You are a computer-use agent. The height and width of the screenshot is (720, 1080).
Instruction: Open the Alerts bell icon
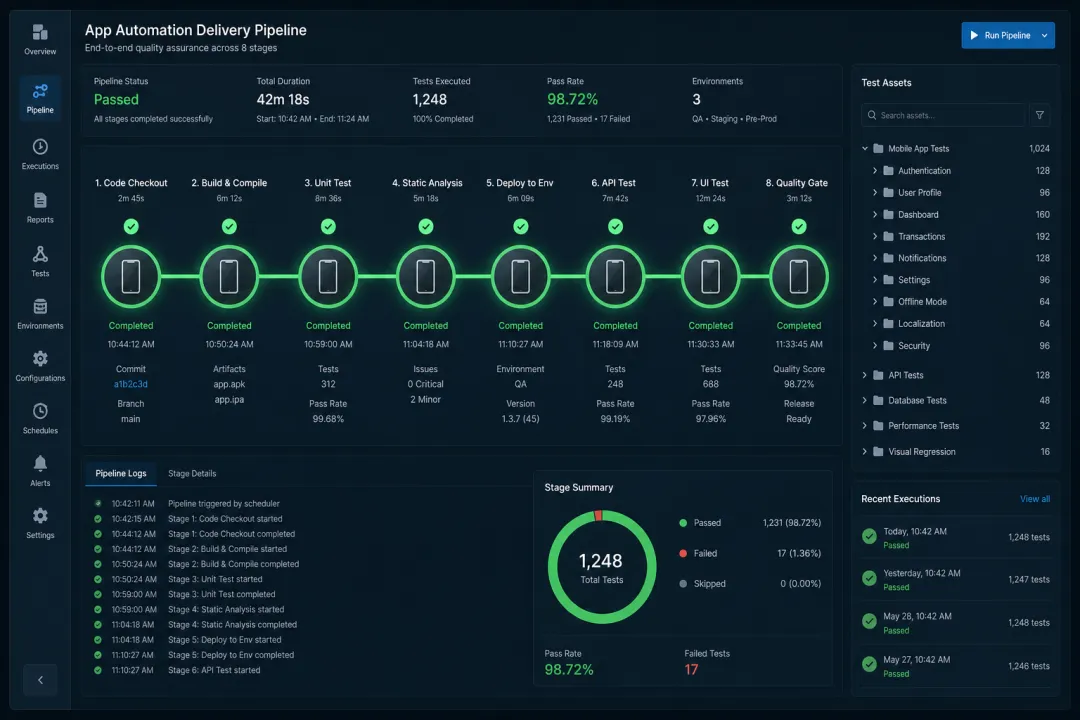(x=40, y=463)
